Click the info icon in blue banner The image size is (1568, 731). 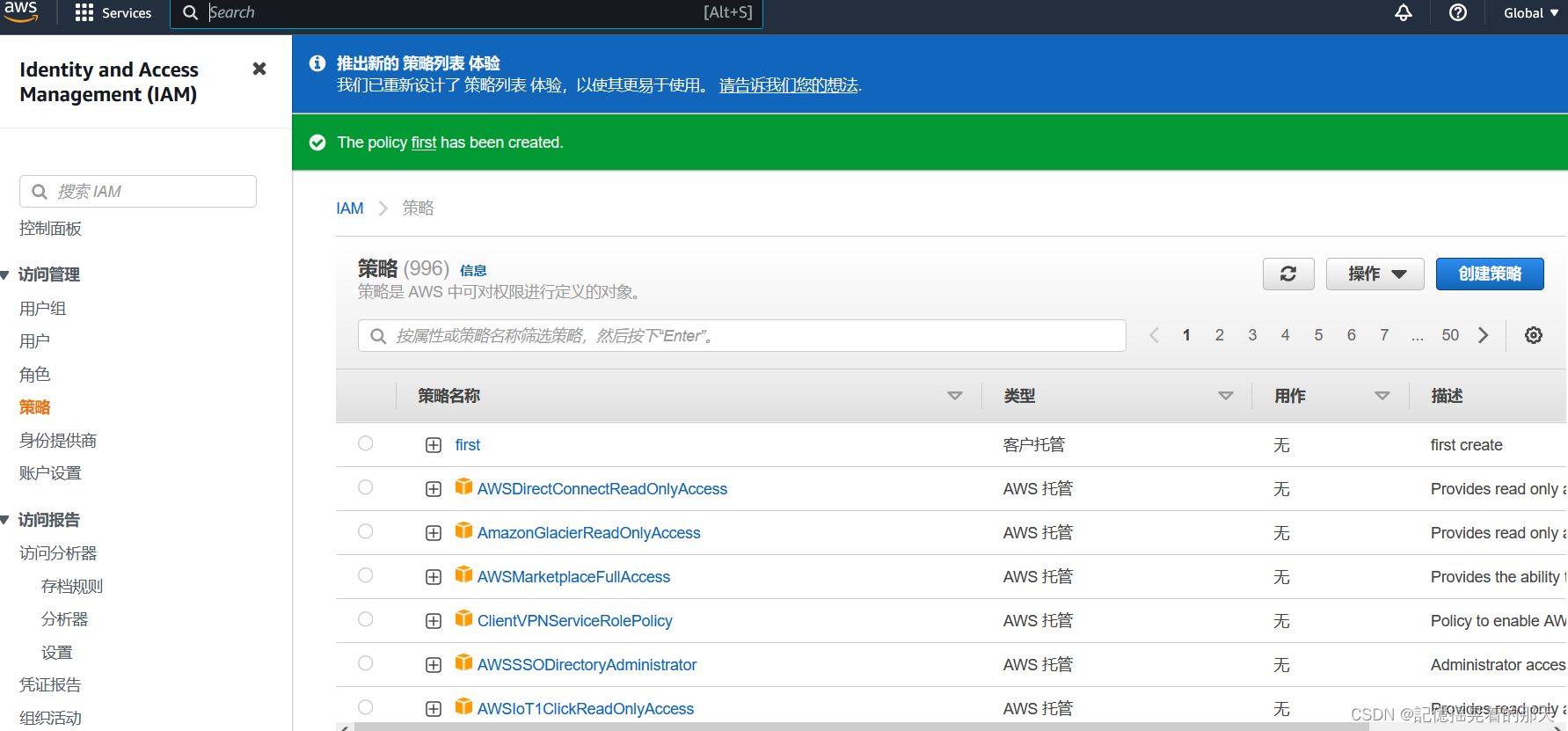click(x=317, y=63)
